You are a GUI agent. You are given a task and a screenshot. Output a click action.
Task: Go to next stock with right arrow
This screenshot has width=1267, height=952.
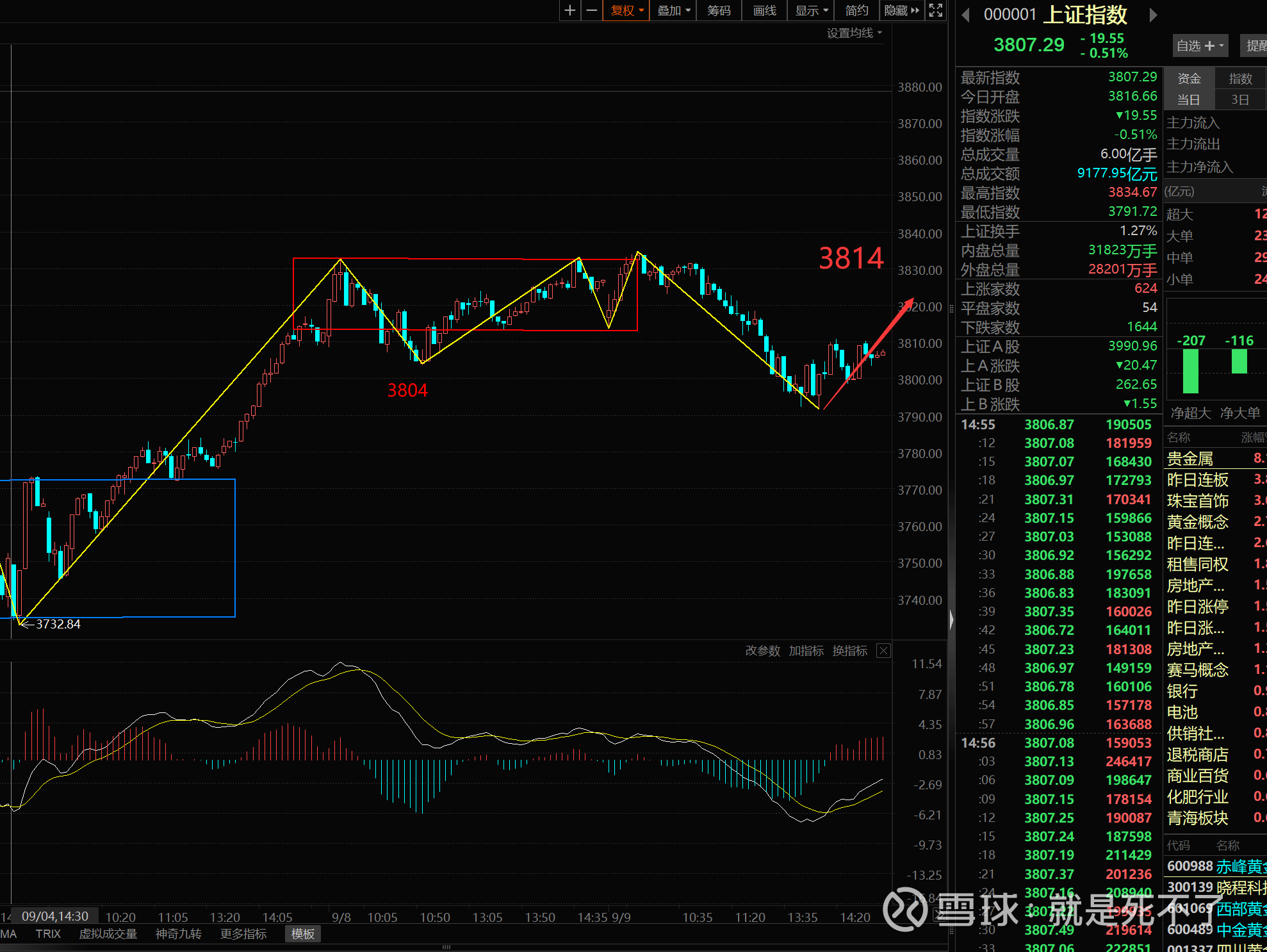coord(1153,14)
